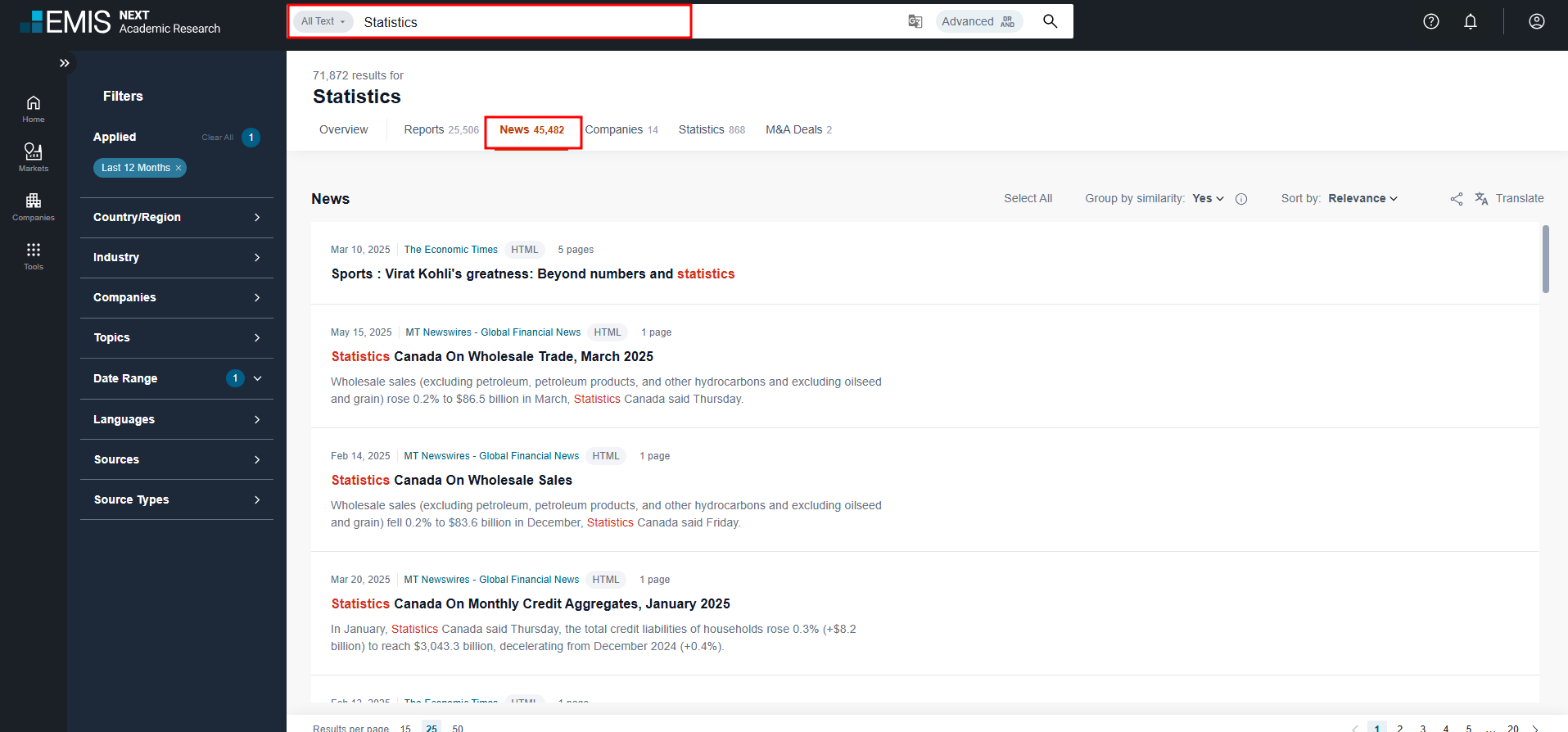
Task: Click the results list vertical scrollbar
Action: 1545,260
